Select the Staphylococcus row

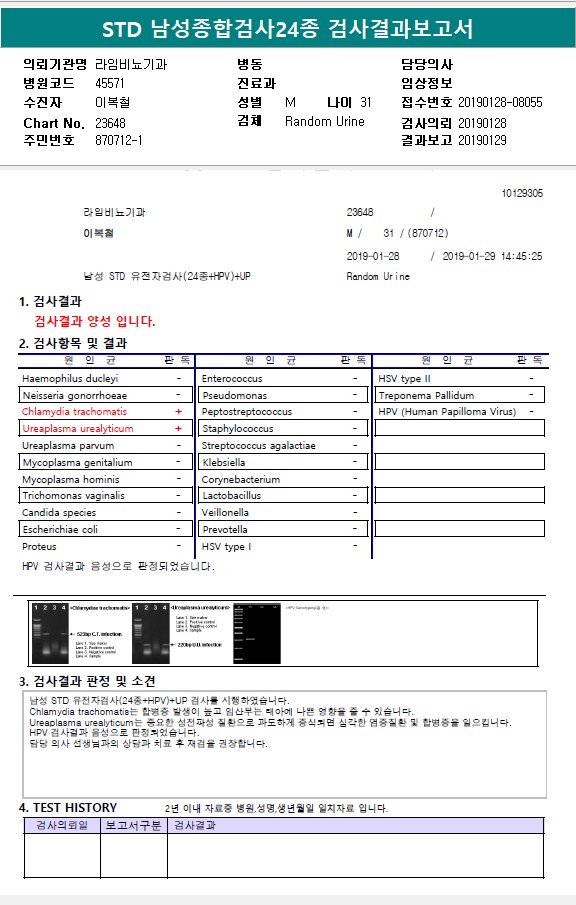coord(283,428)
